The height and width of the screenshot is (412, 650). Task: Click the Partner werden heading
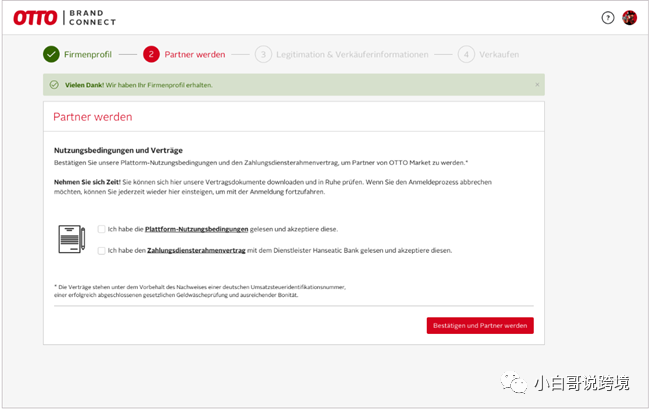(93, 117)
